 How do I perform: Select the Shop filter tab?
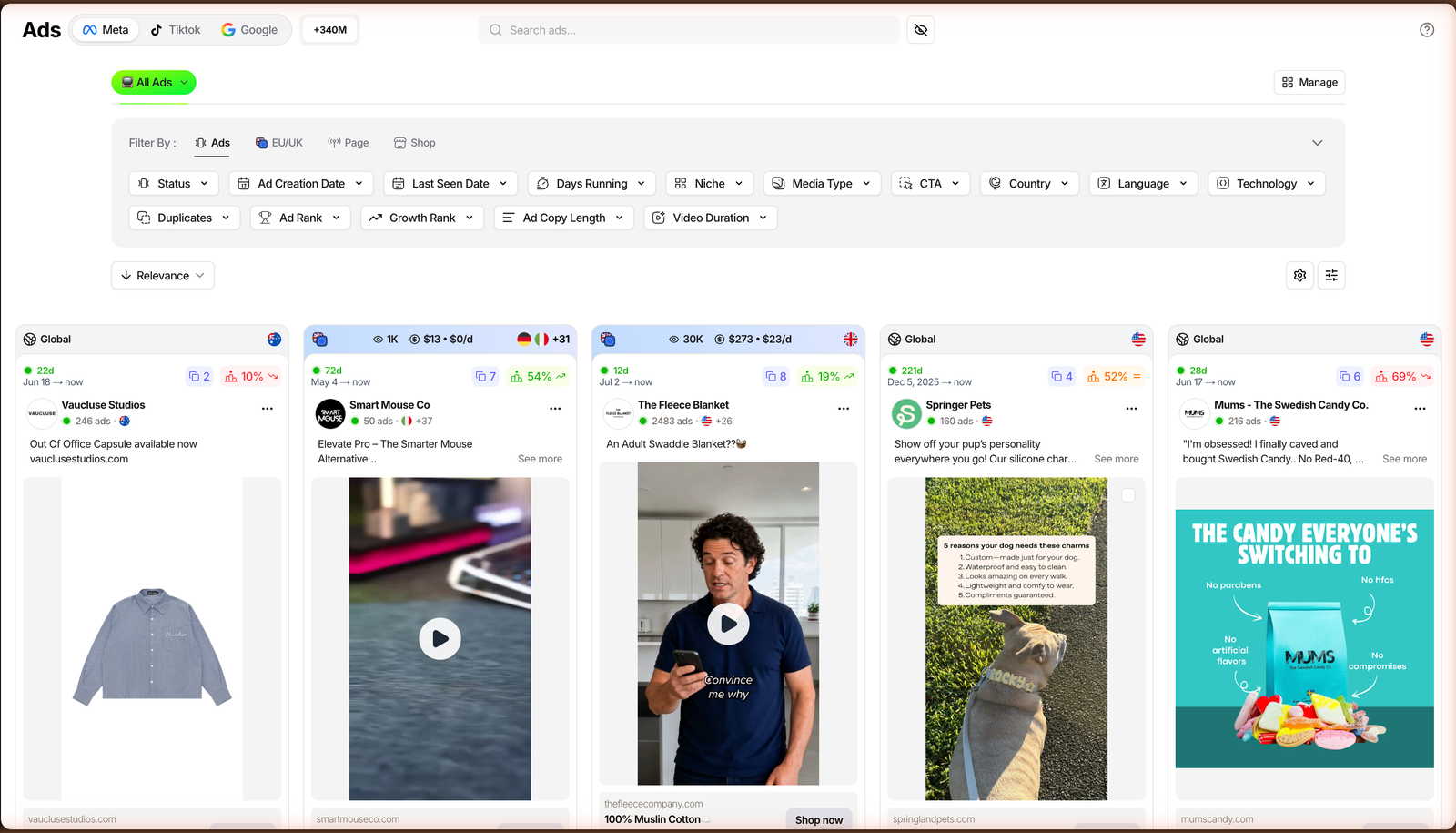point(415,143)
